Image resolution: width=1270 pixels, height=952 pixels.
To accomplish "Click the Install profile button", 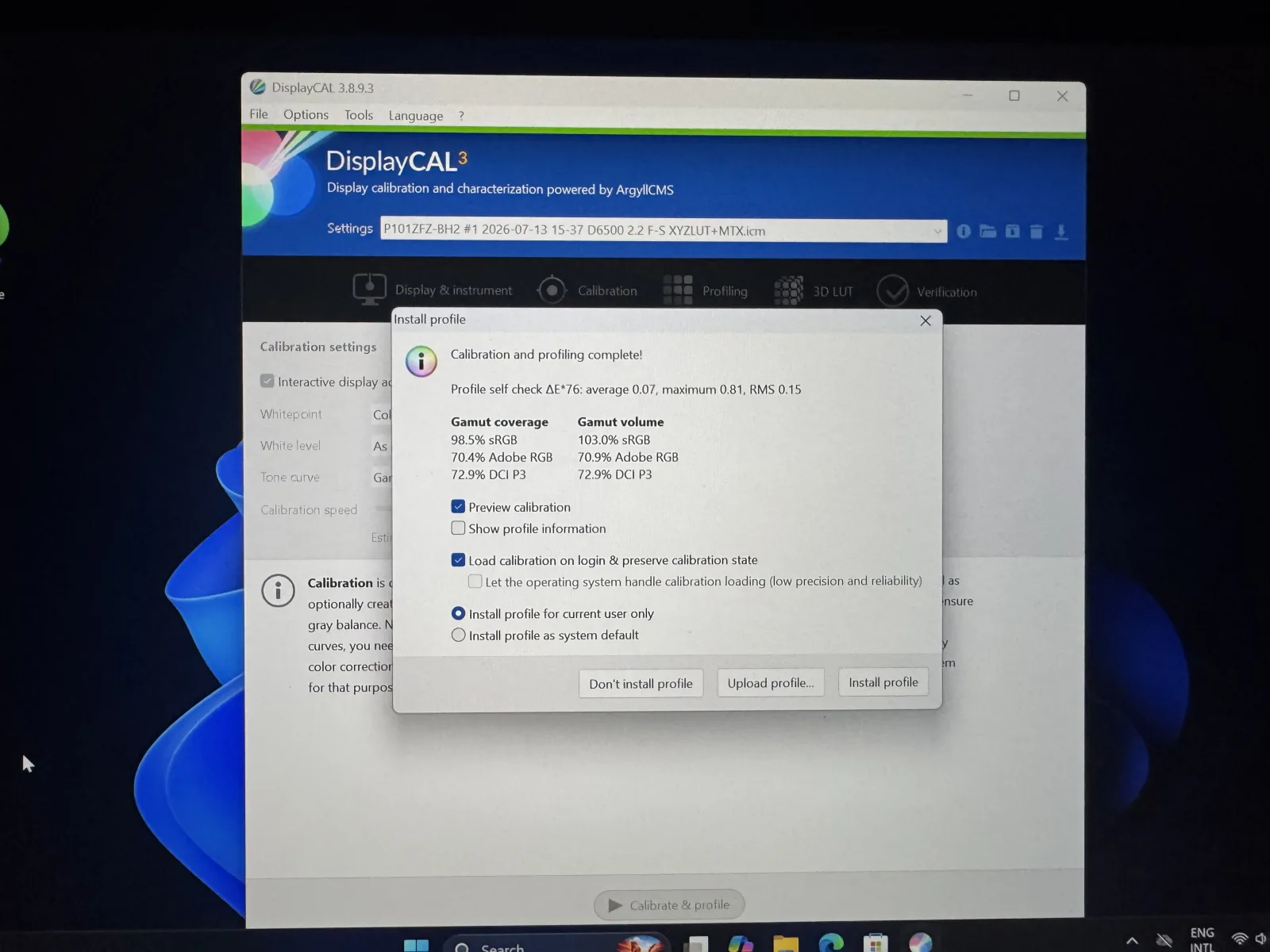I will pyautogui.click(x=883, y=681).
